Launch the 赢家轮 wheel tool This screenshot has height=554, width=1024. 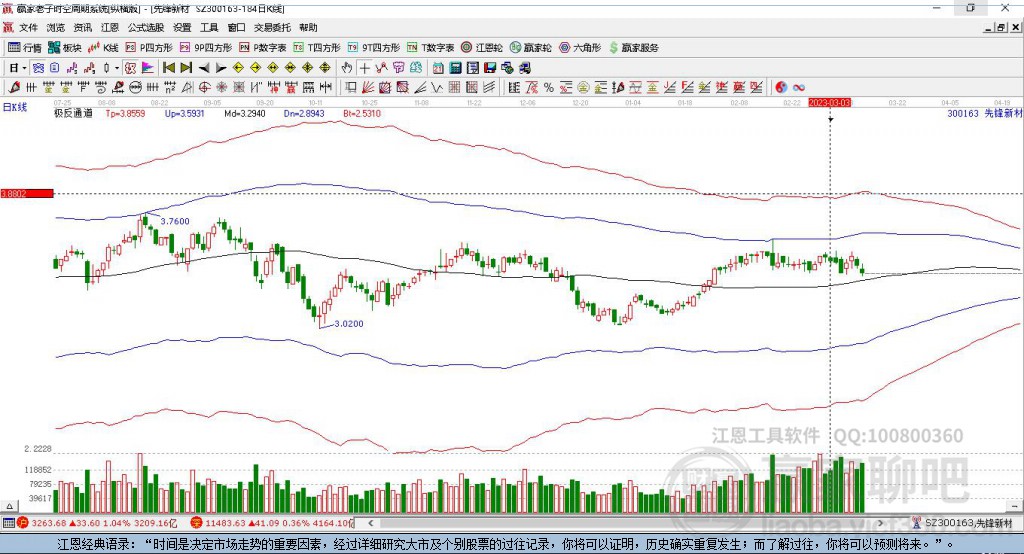coord(530,48)
